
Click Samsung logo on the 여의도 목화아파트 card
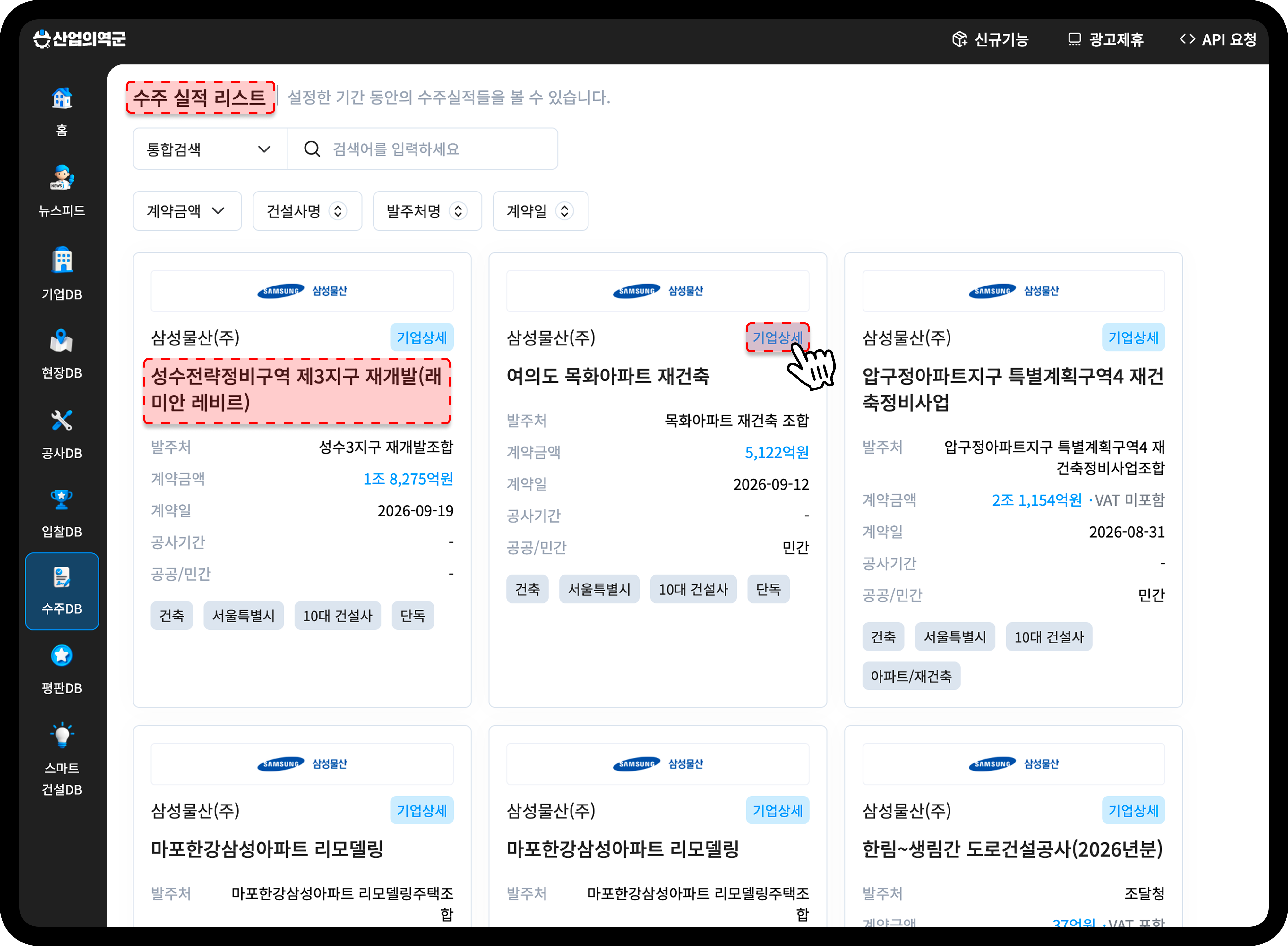[657, 291]
